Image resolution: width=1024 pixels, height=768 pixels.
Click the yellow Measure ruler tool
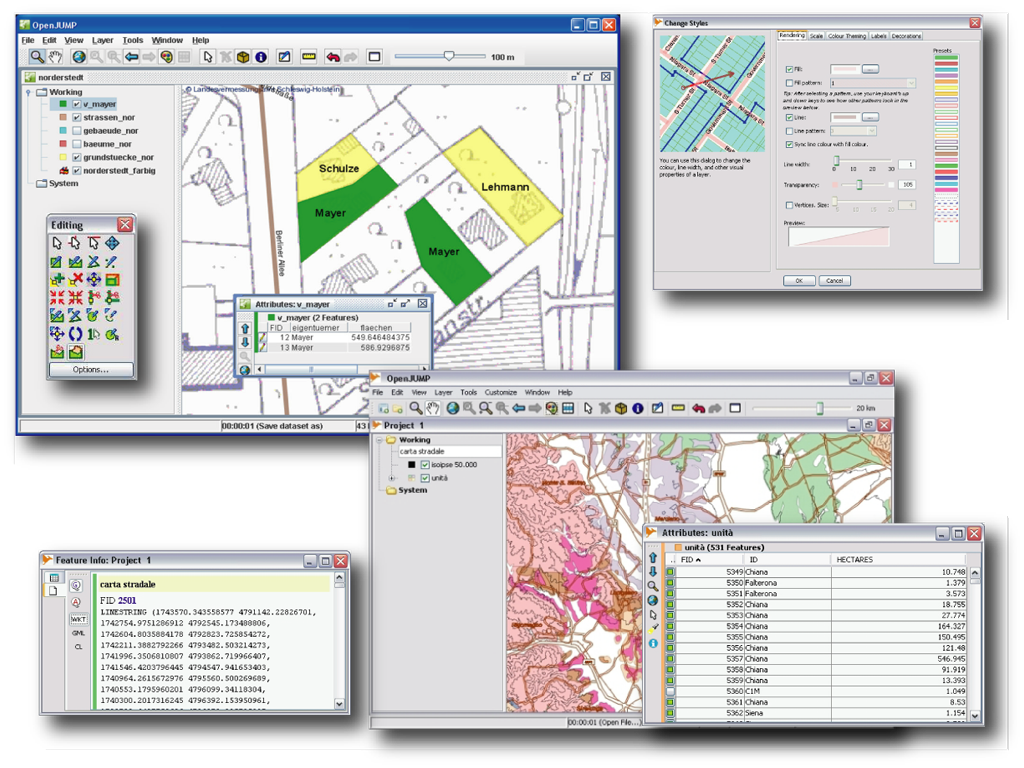coord(308,57)
